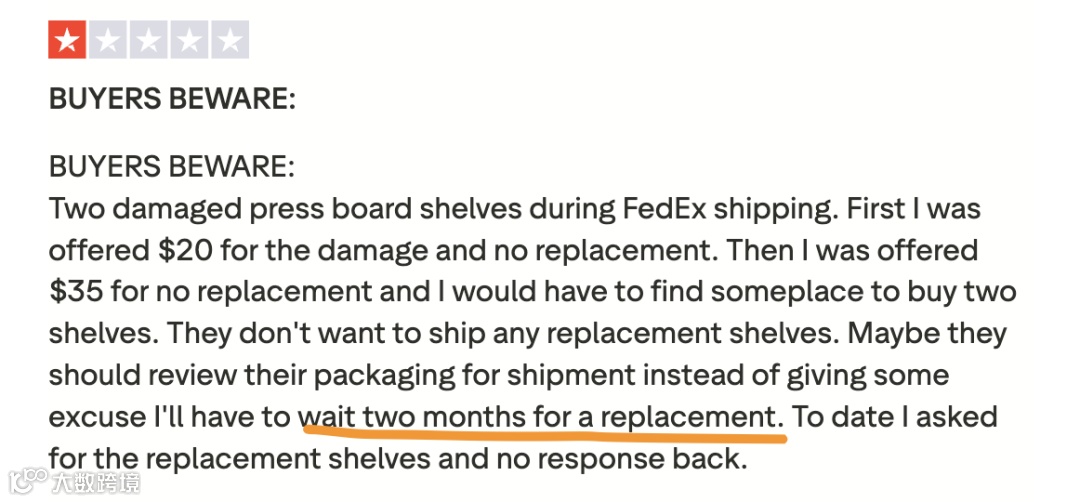Image resolution: width=1080 pixels, height=502 pixels.
Task: Click the second grey star
Action: (x=108, y=40)
